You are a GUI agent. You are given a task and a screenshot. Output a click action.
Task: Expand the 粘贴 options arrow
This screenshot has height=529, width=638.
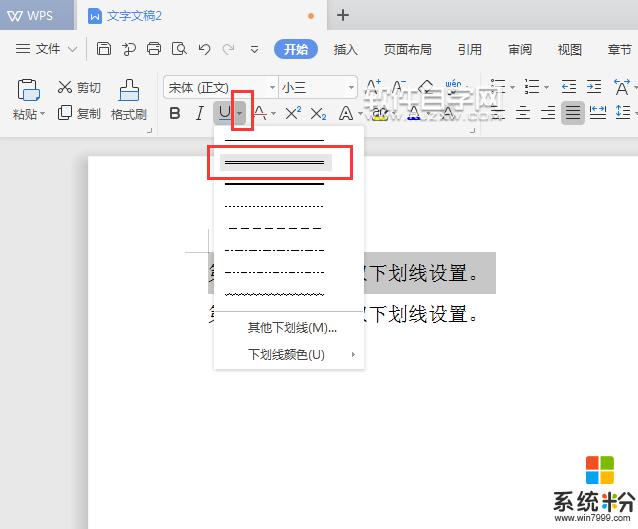click(42, 114)
